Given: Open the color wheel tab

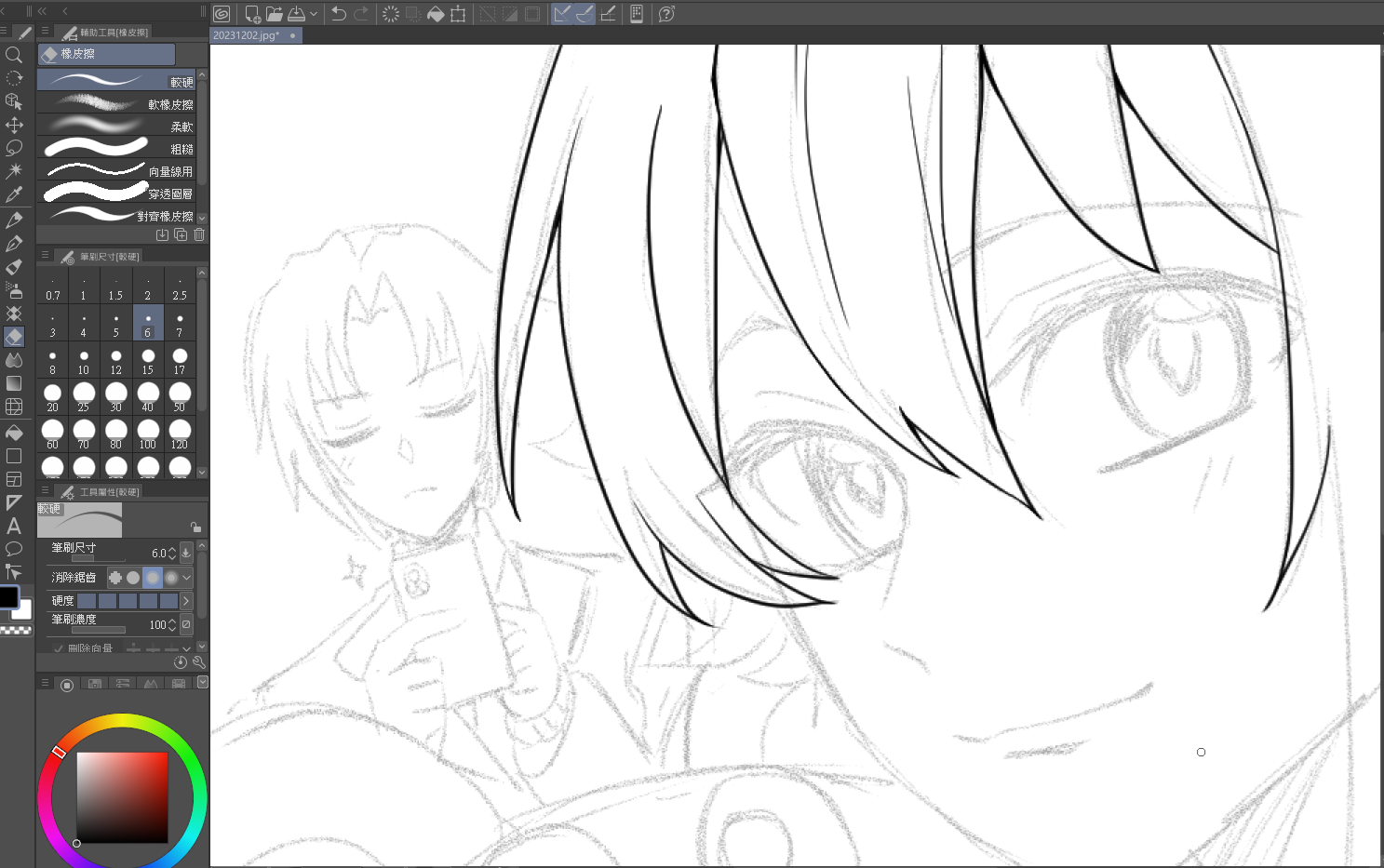Looking at the screenshot, I should coord(67,684).
